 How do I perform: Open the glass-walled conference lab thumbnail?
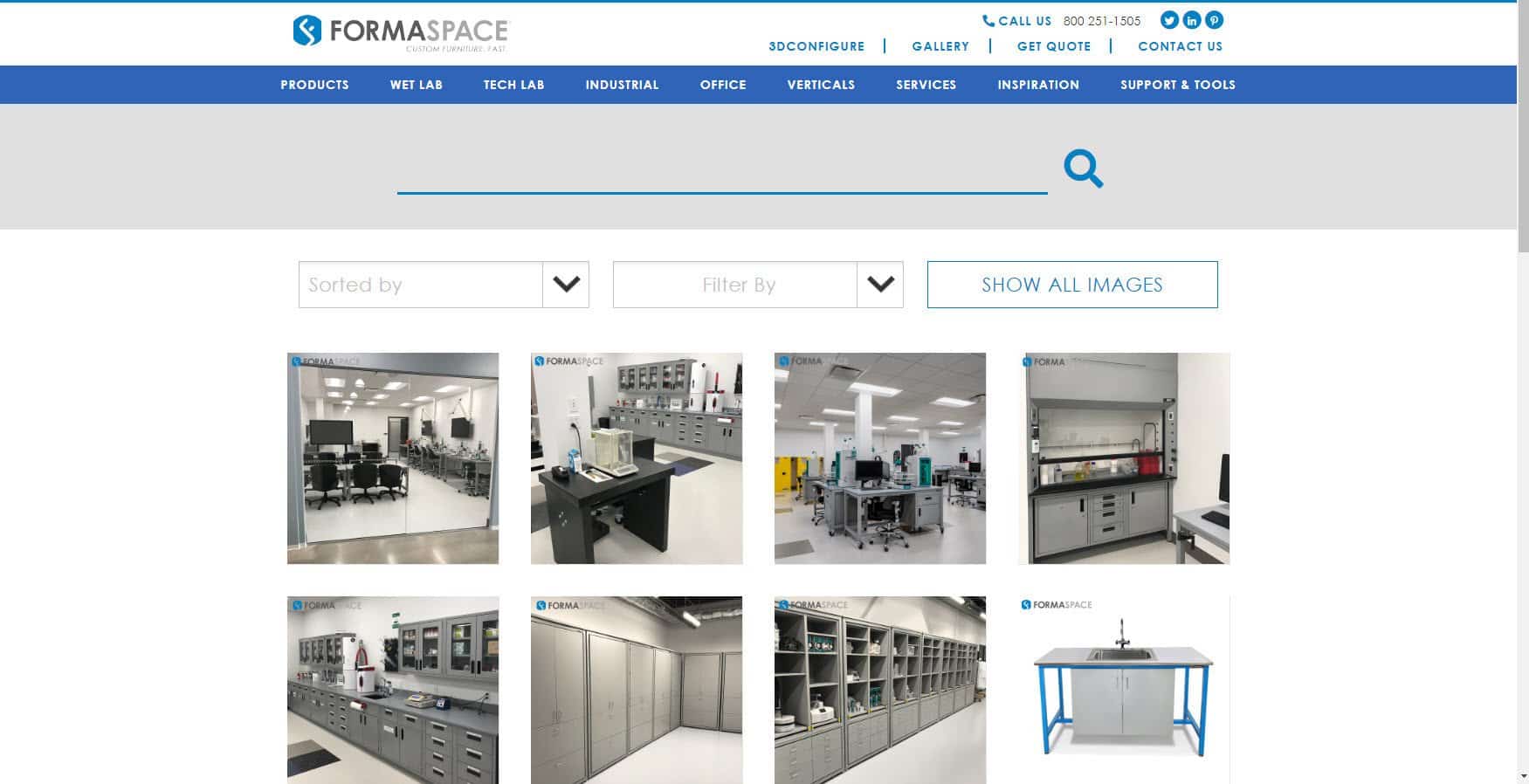click(393, 458)
